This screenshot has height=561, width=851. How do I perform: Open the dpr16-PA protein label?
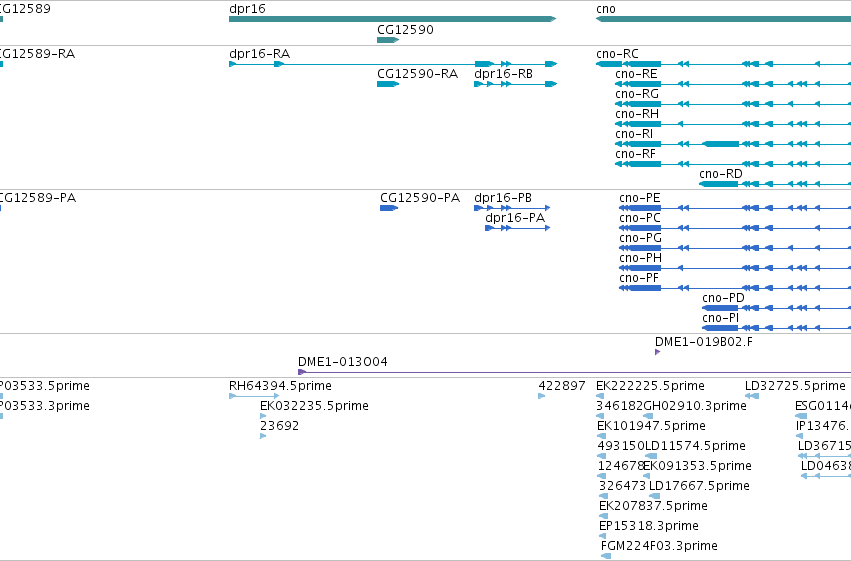tap(515, 218)
